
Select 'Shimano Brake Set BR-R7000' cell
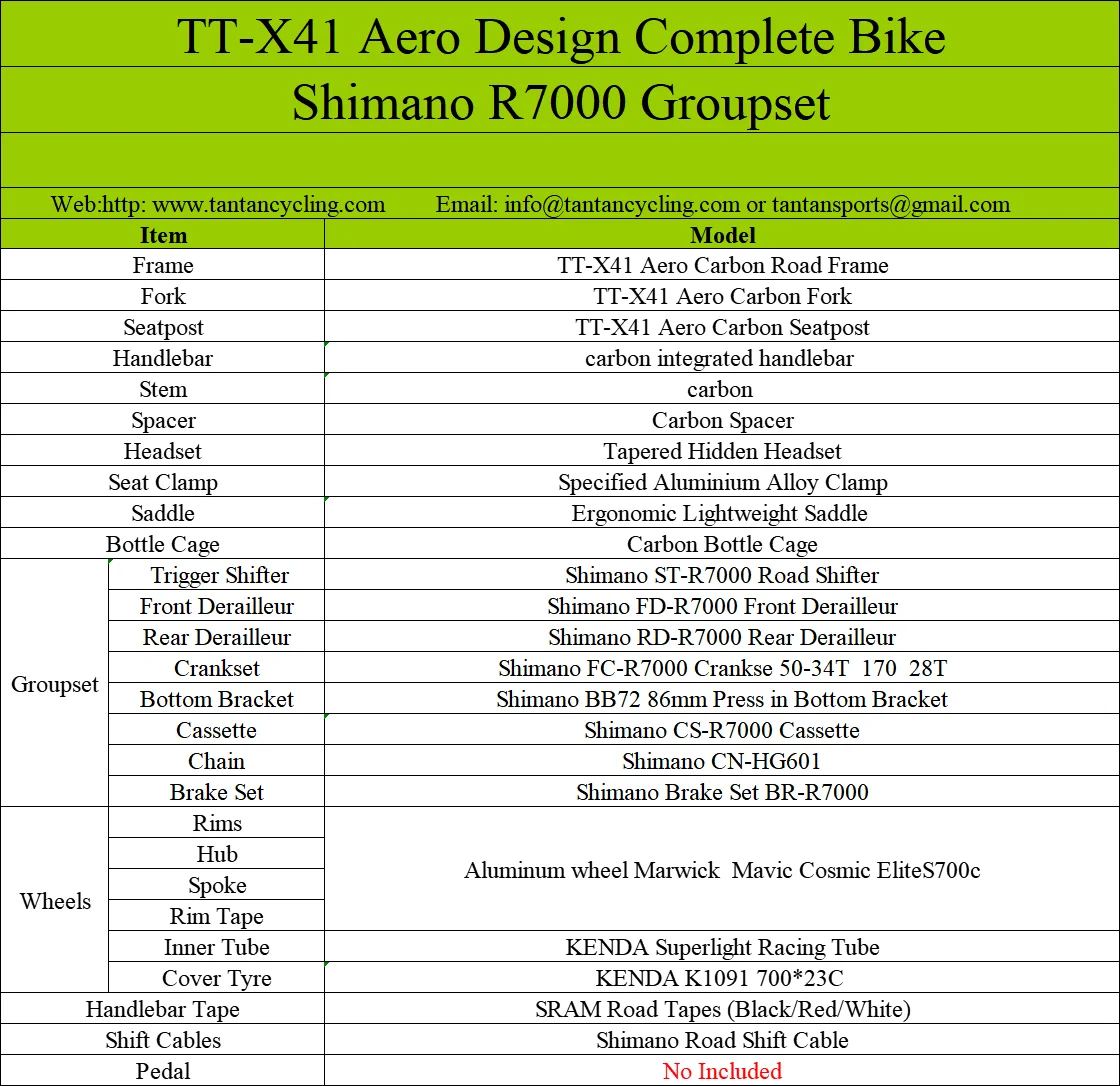tap(722, 792)
